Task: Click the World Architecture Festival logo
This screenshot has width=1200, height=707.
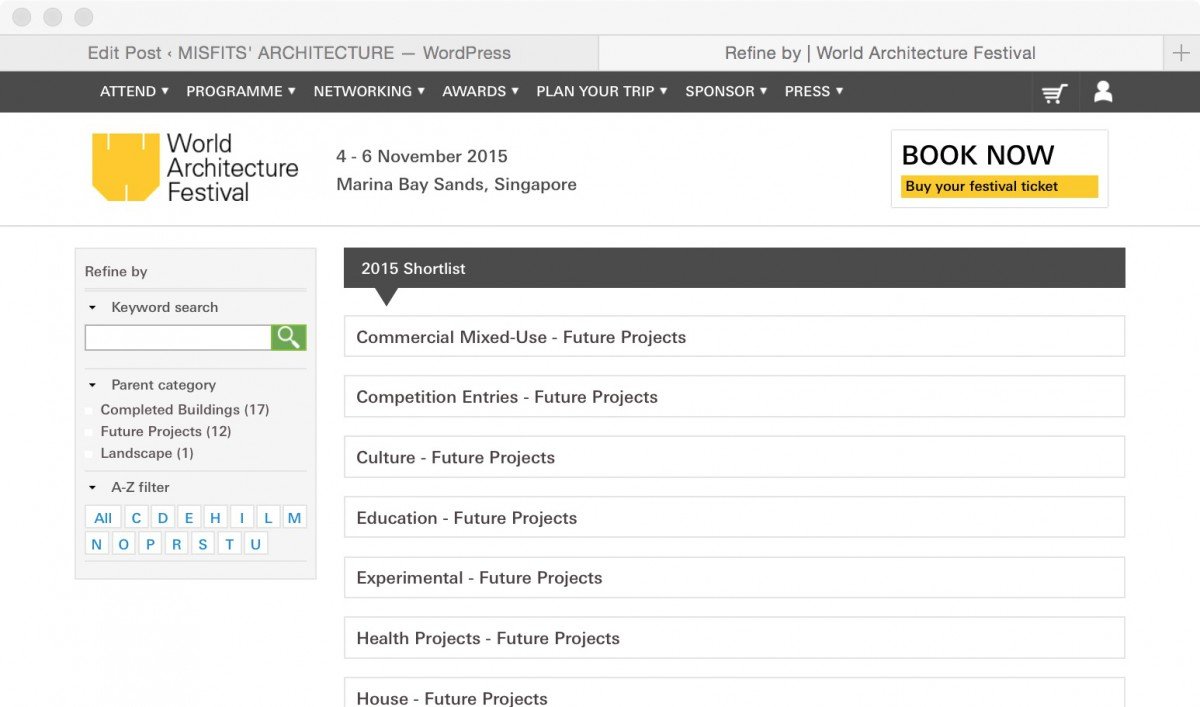Action: tap(195, 168)
